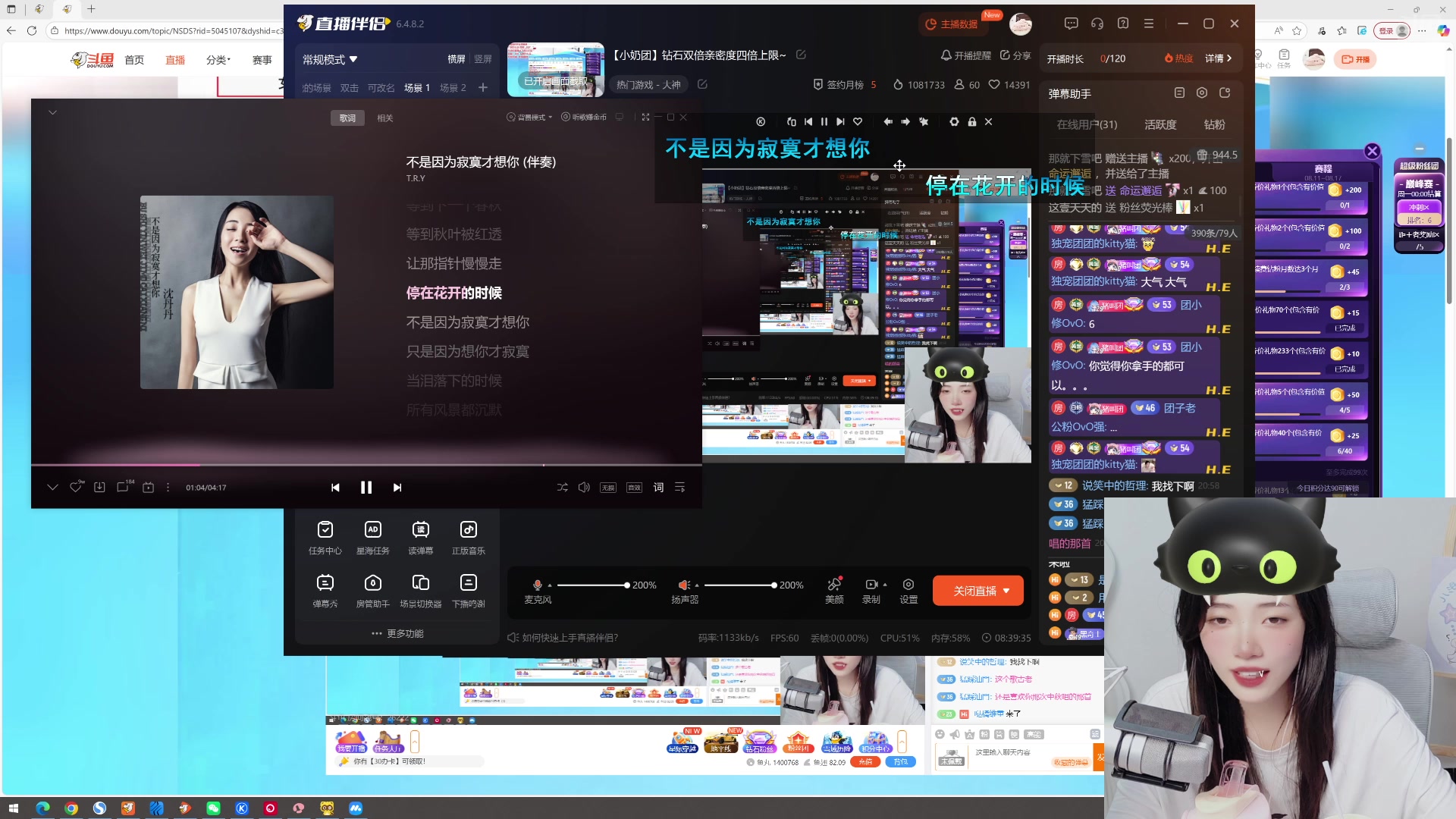The image size is (1456, 819).
Task: Expand the 关闭直播 button dropdown arrow
Action: 1006,591
